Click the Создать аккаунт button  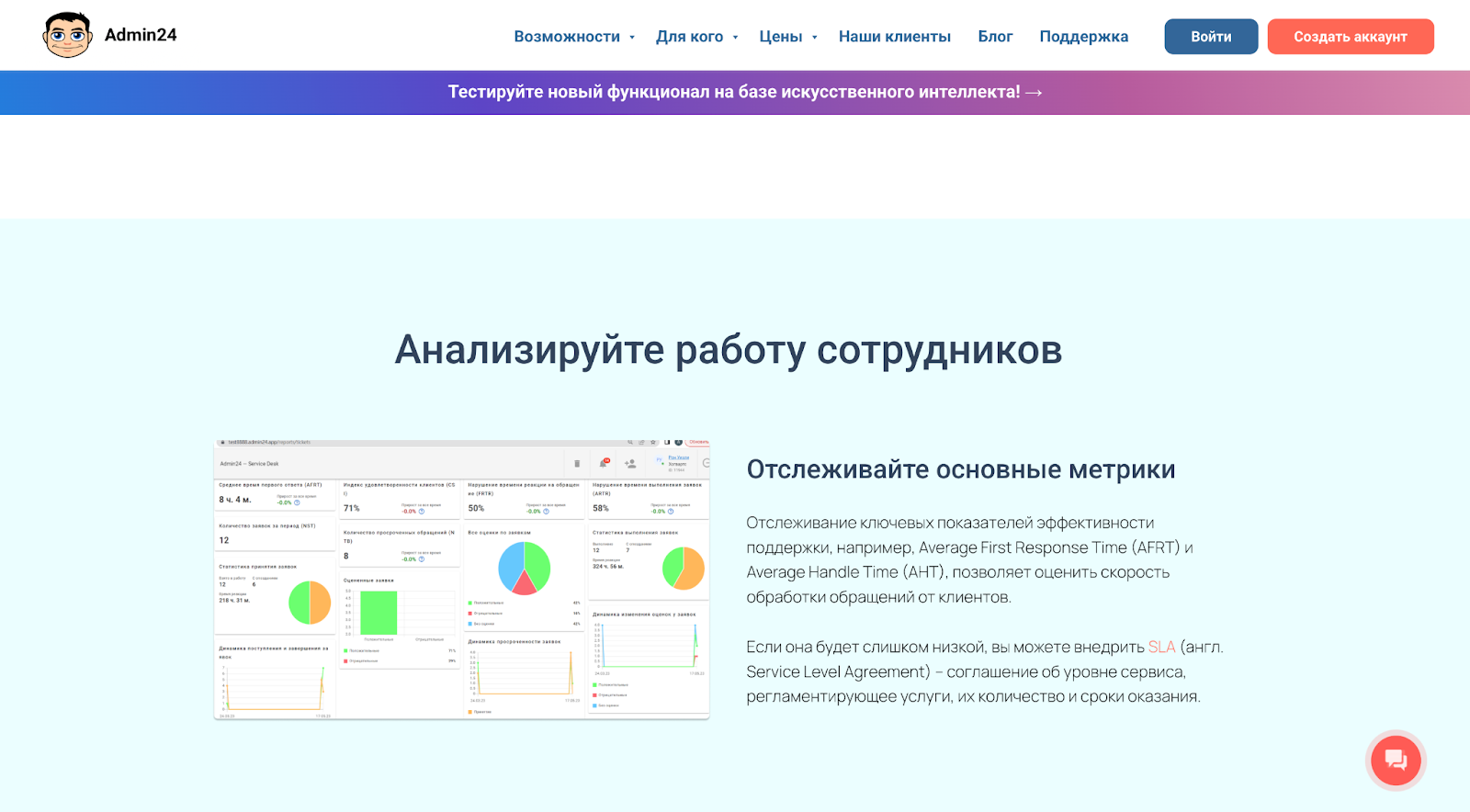point(1351,37)
